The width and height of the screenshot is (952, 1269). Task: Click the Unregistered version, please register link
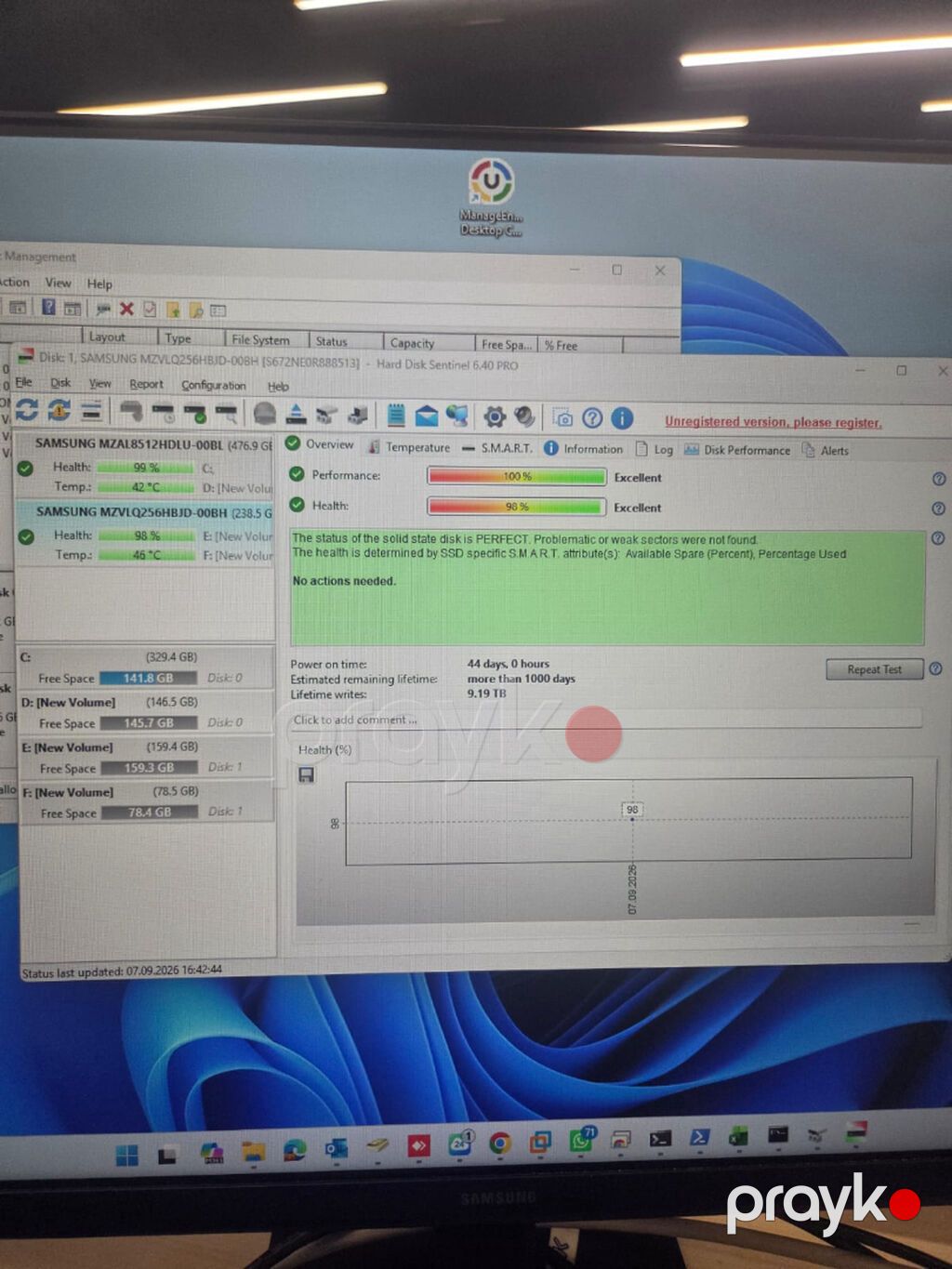pyautogui.click(x=773, y=422)
